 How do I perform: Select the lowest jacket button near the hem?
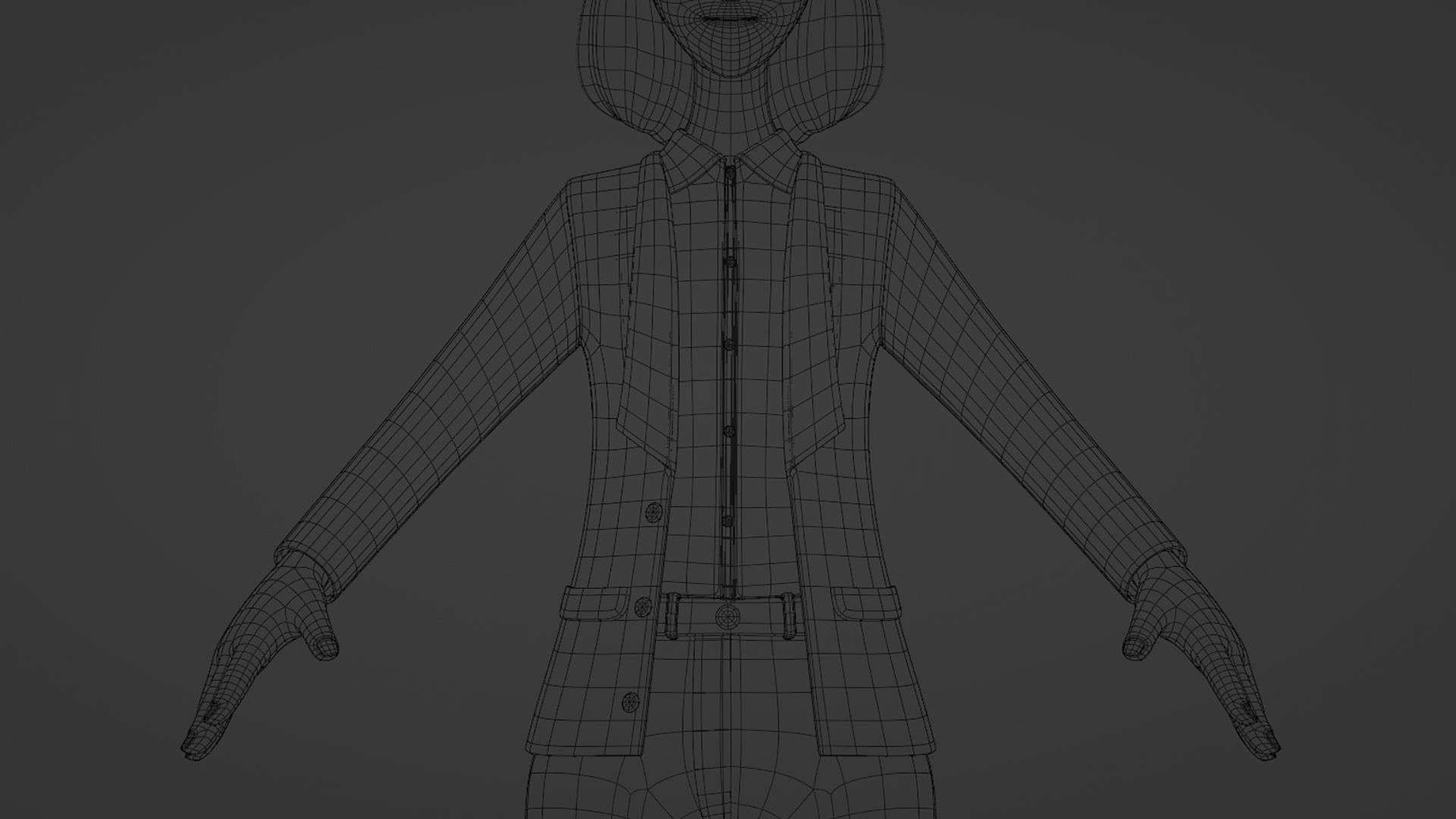coord(629,703)
